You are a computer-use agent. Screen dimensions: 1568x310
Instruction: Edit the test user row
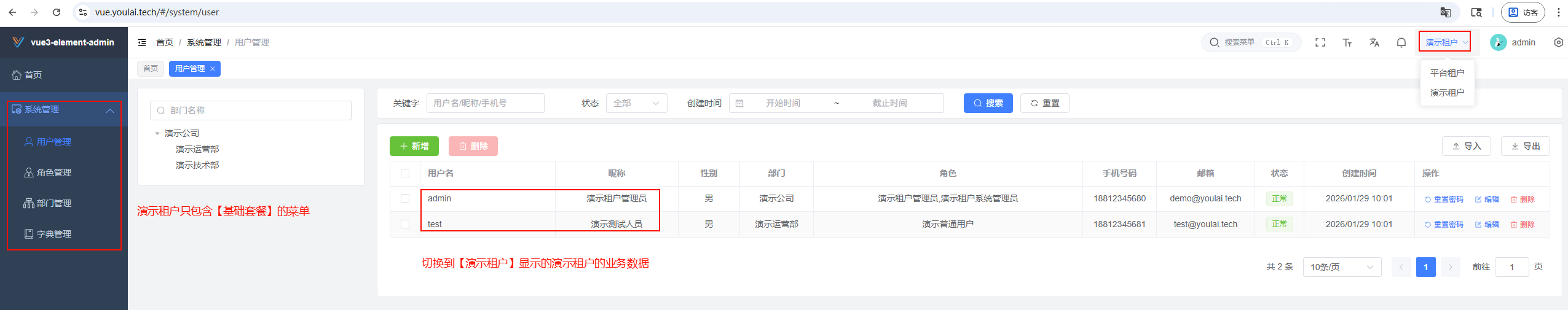(x=1487, y=225)
